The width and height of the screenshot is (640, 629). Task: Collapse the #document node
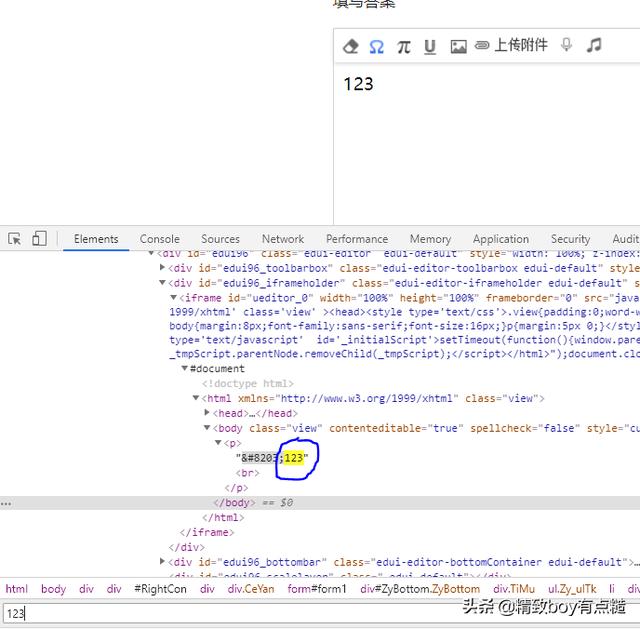coord(184,368)
